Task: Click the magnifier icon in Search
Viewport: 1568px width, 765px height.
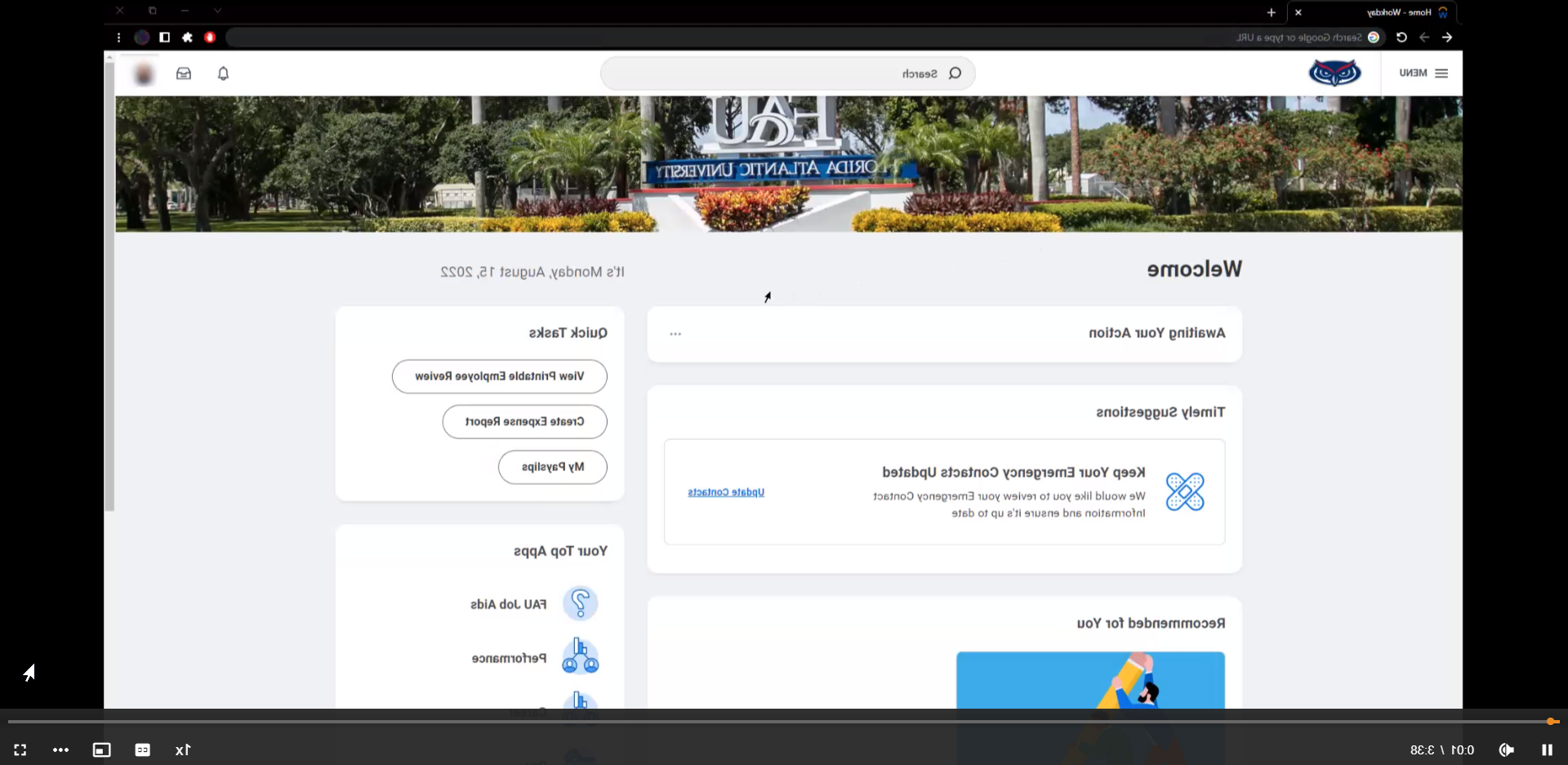Action: click(955, 73)
